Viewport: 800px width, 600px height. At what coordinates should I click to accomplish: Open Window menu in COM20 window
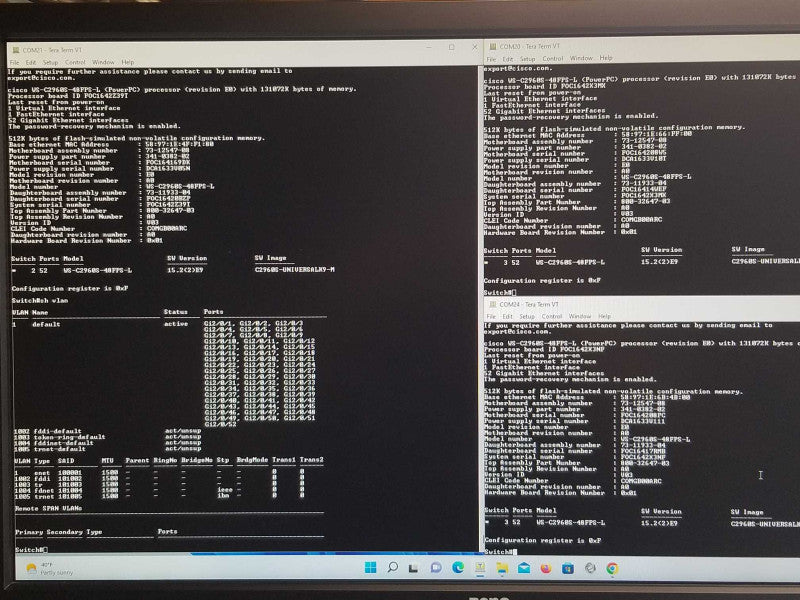pos(581,58)
